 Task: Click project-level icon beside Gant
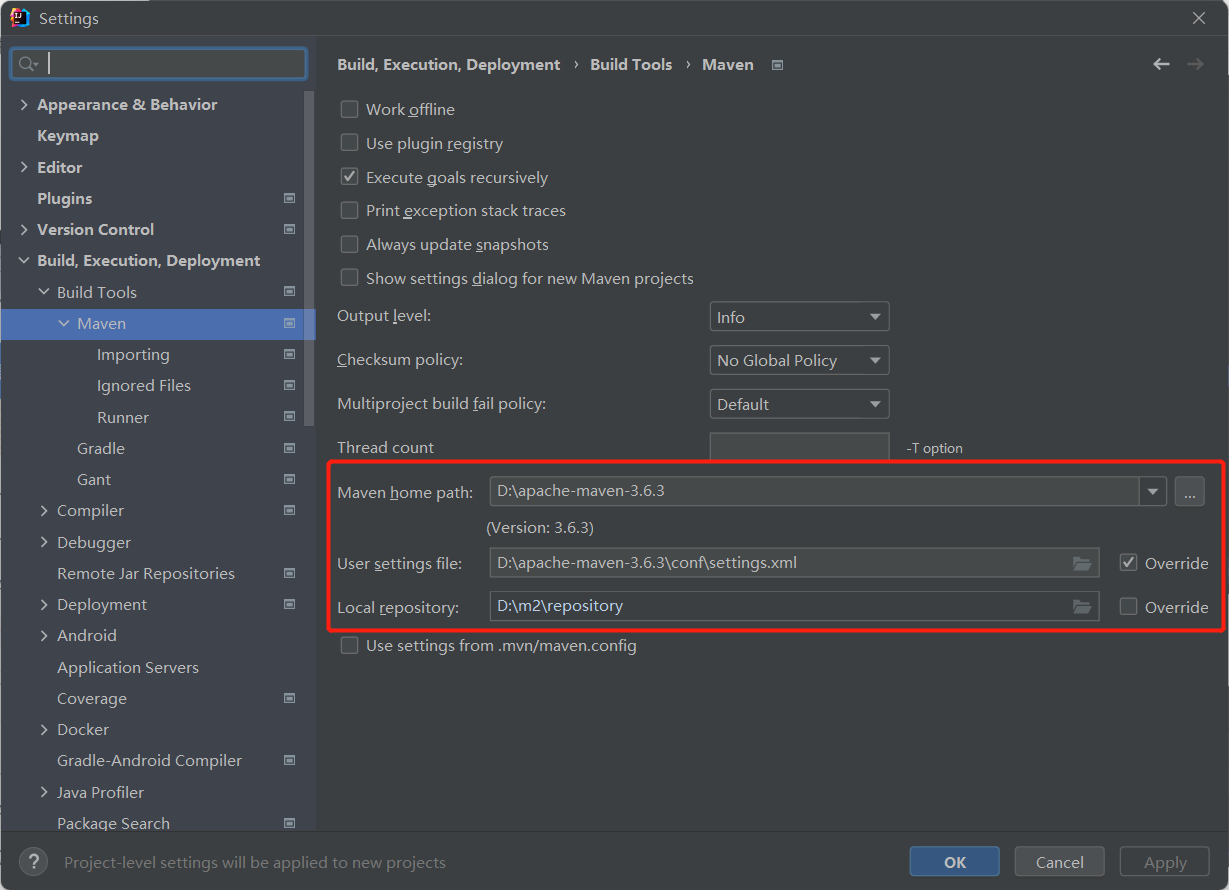click(x=289, y=479)
